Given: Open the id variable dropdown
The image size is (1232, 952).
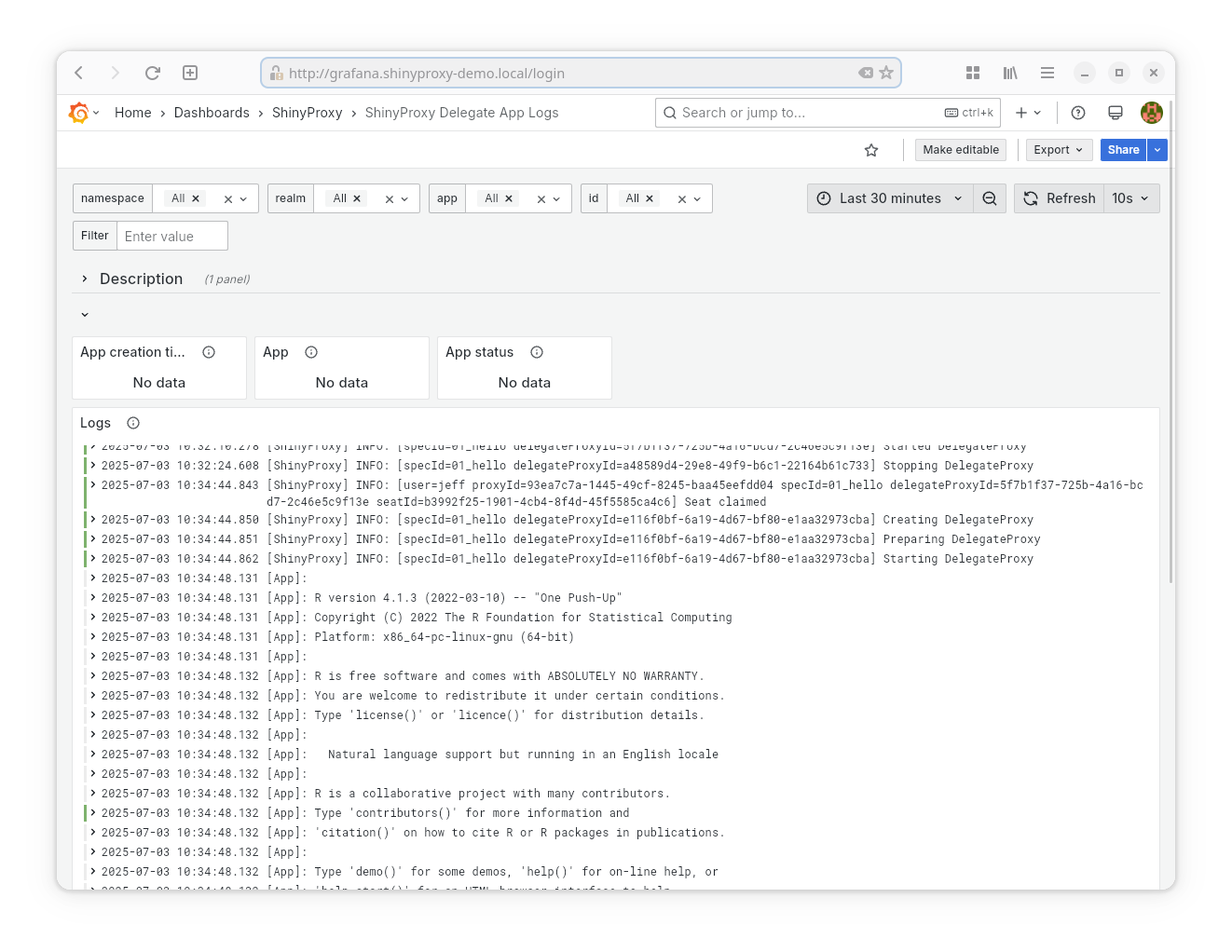Looking at the screenshot, I should (x=697, y=199).
